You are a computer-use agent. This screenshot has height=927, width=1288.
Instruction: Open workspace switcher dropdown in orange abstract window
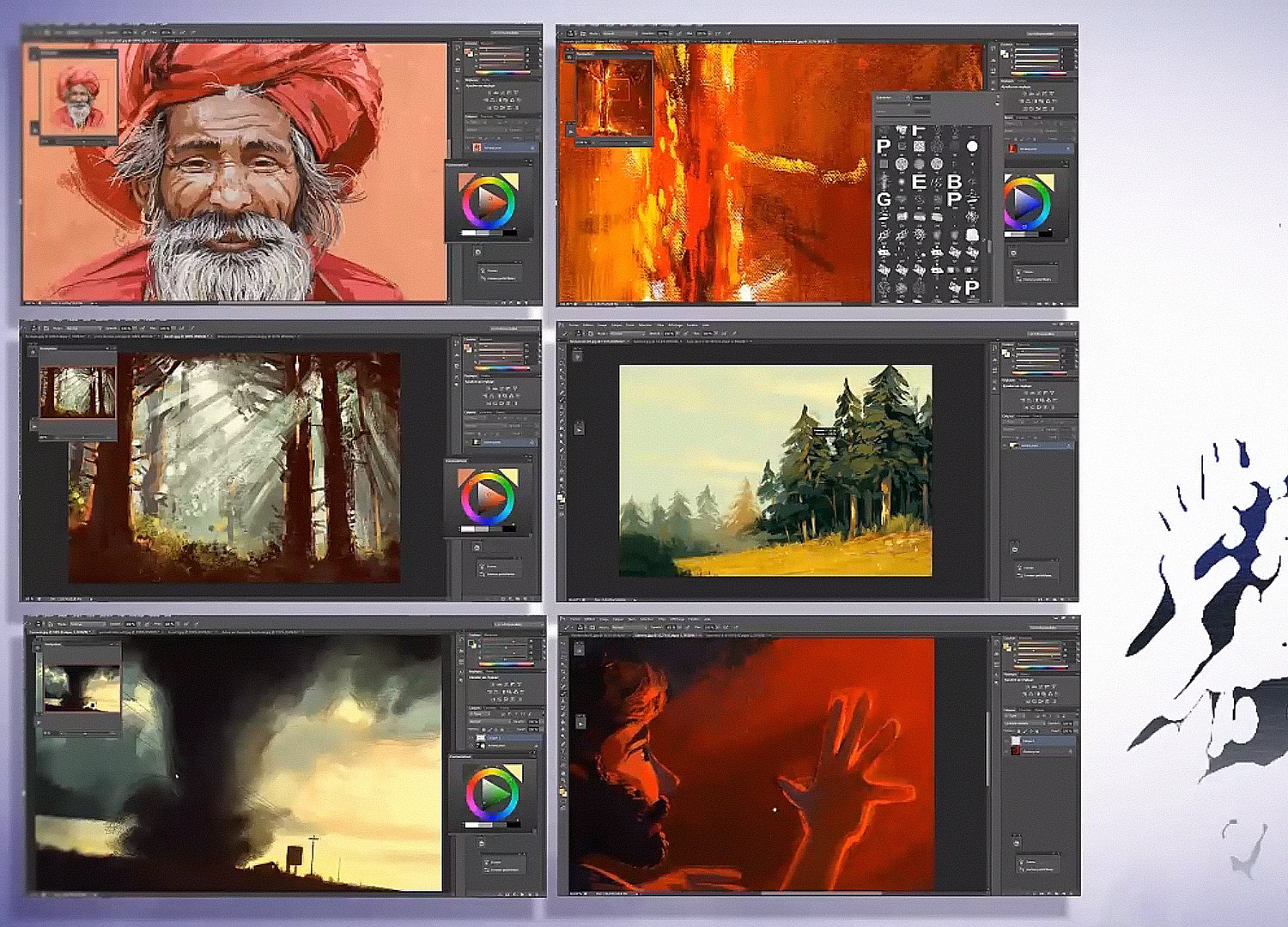pyautogui.click(x=1051, y=33)
